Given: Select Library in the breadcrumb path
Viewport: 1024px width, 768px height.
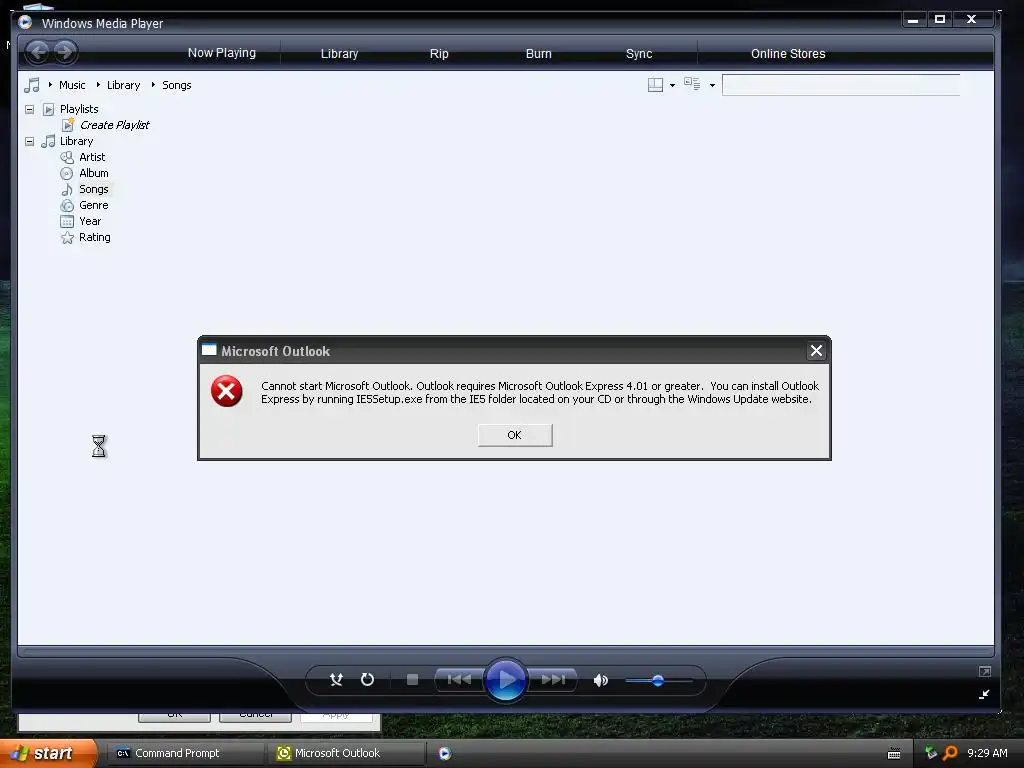Looking at the screenshot, I should coord(123,85).
